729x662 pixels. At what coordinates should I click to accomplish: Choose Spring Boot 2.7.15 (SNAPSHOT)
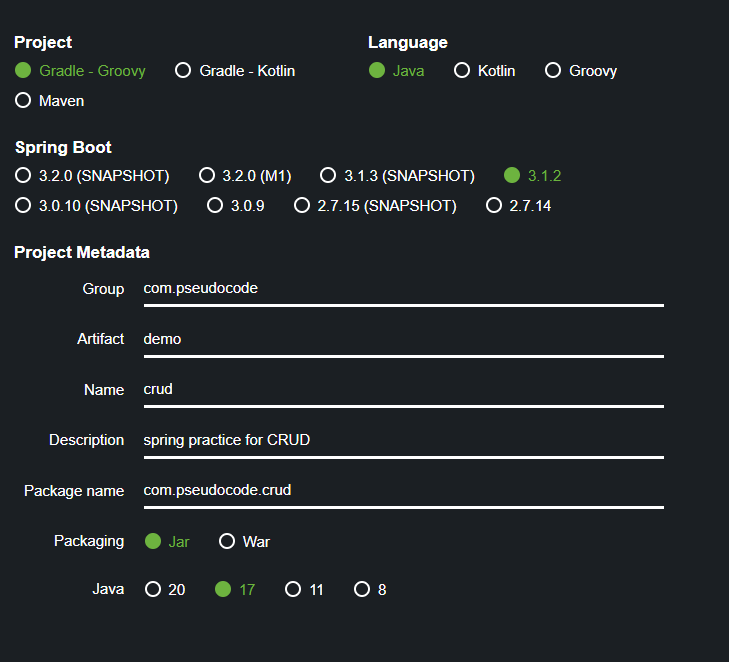pos(375,205)
